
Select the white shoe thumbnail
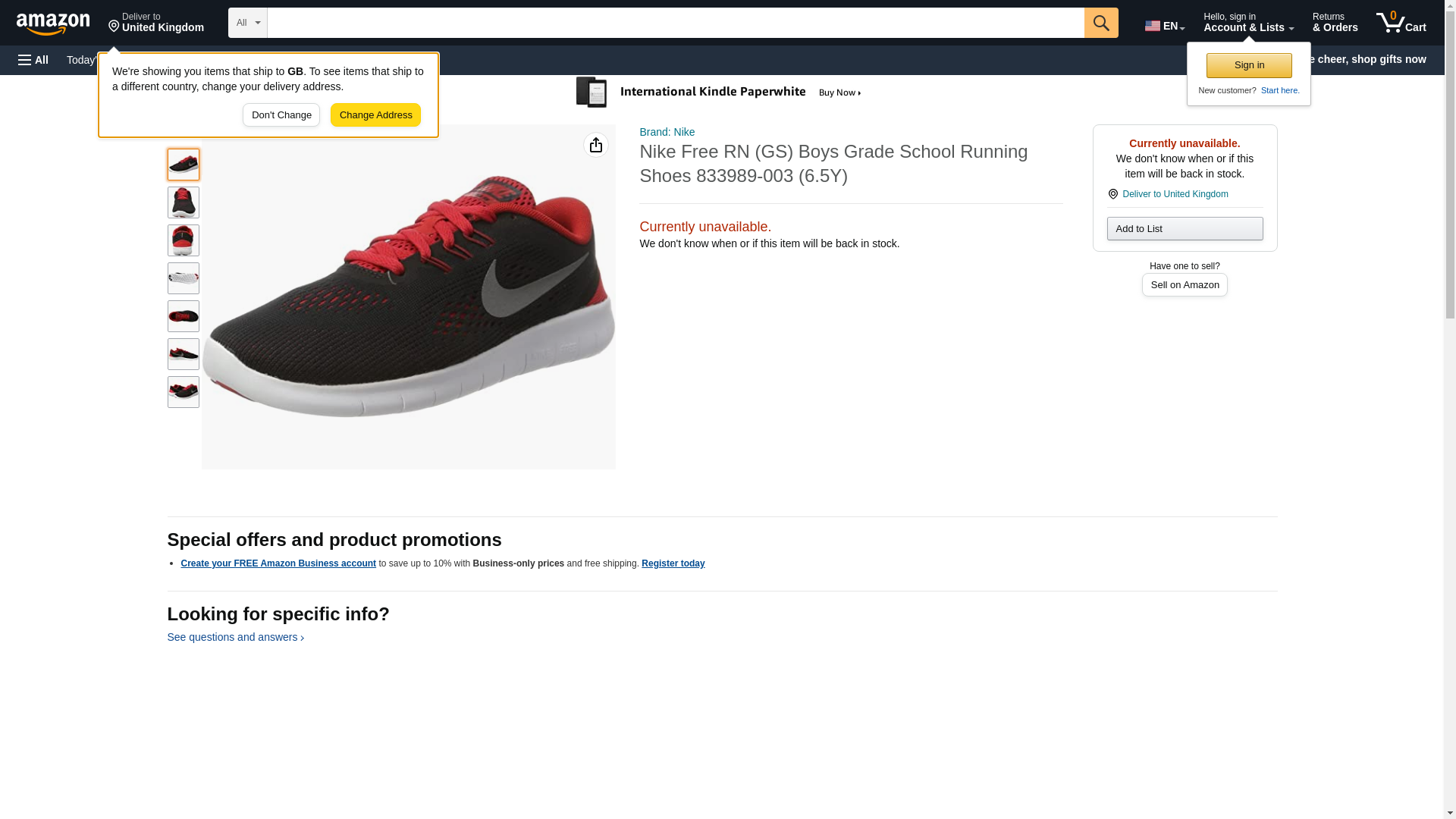point(183,278)
